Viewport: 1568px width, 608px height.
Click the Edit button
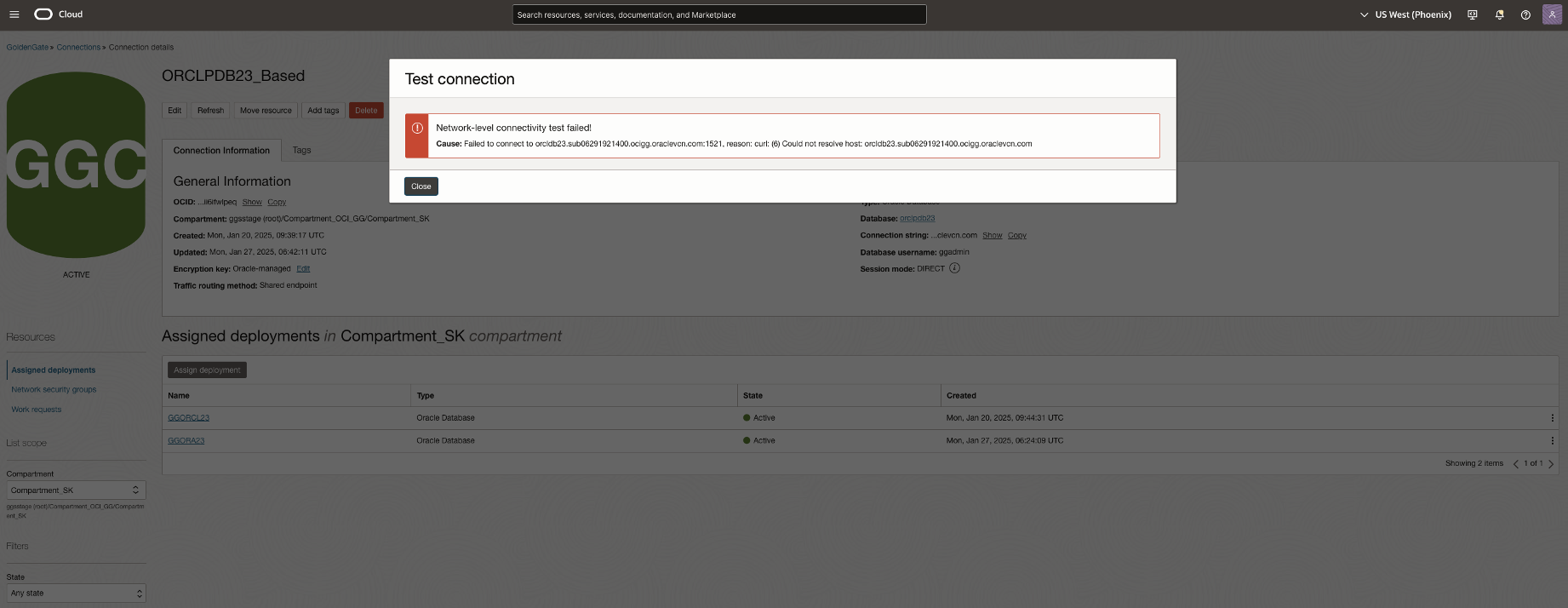tap(175, 111)
